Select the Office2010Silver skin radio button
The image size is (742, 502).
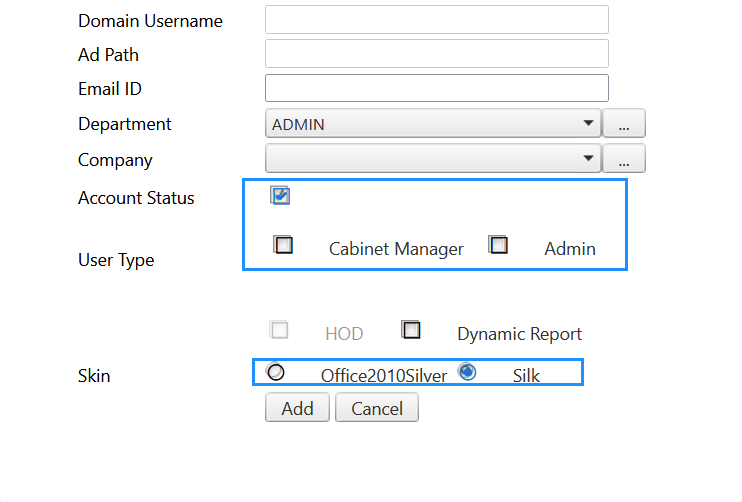276,372
